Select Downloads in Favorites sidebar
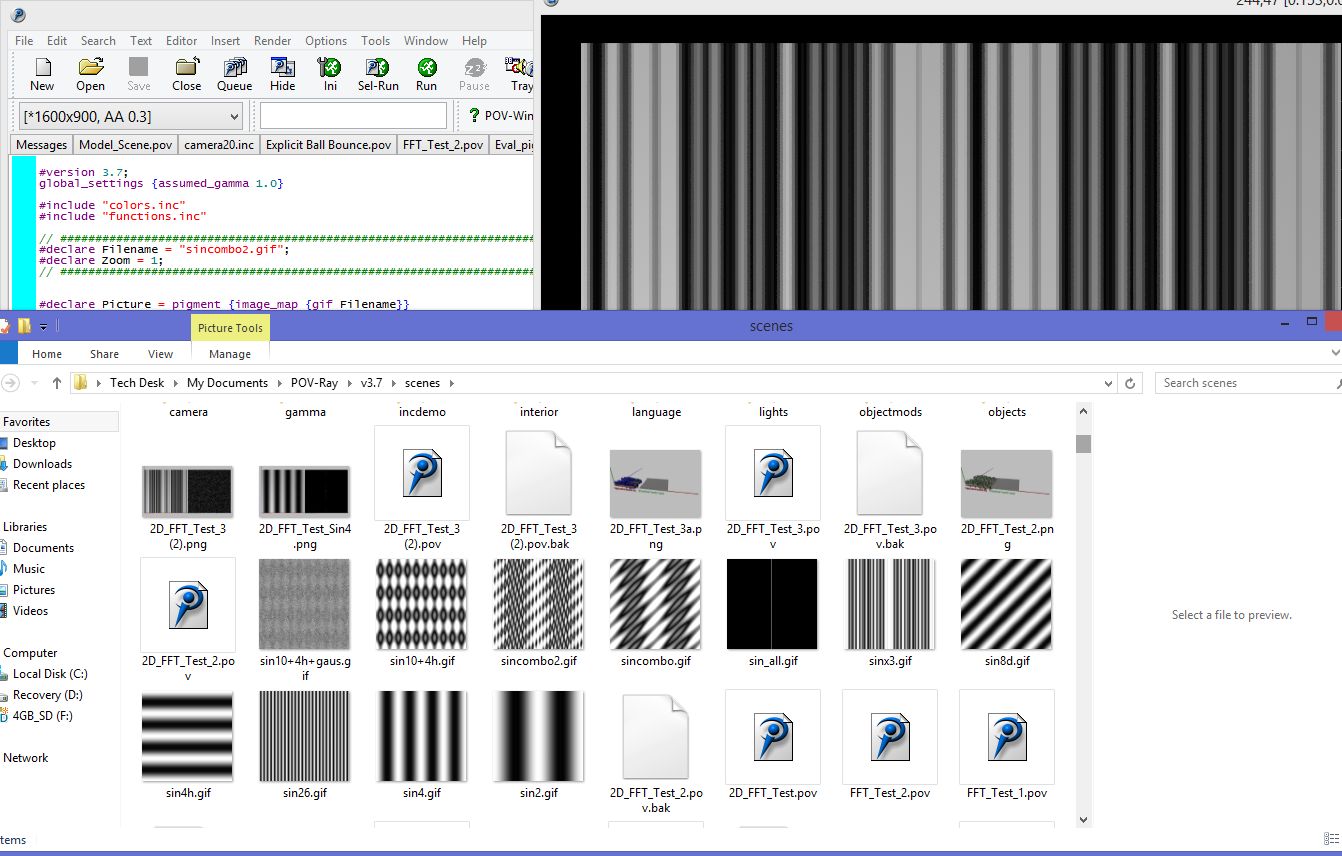Viewport: 1342px width, 856px height. (42, 464)
